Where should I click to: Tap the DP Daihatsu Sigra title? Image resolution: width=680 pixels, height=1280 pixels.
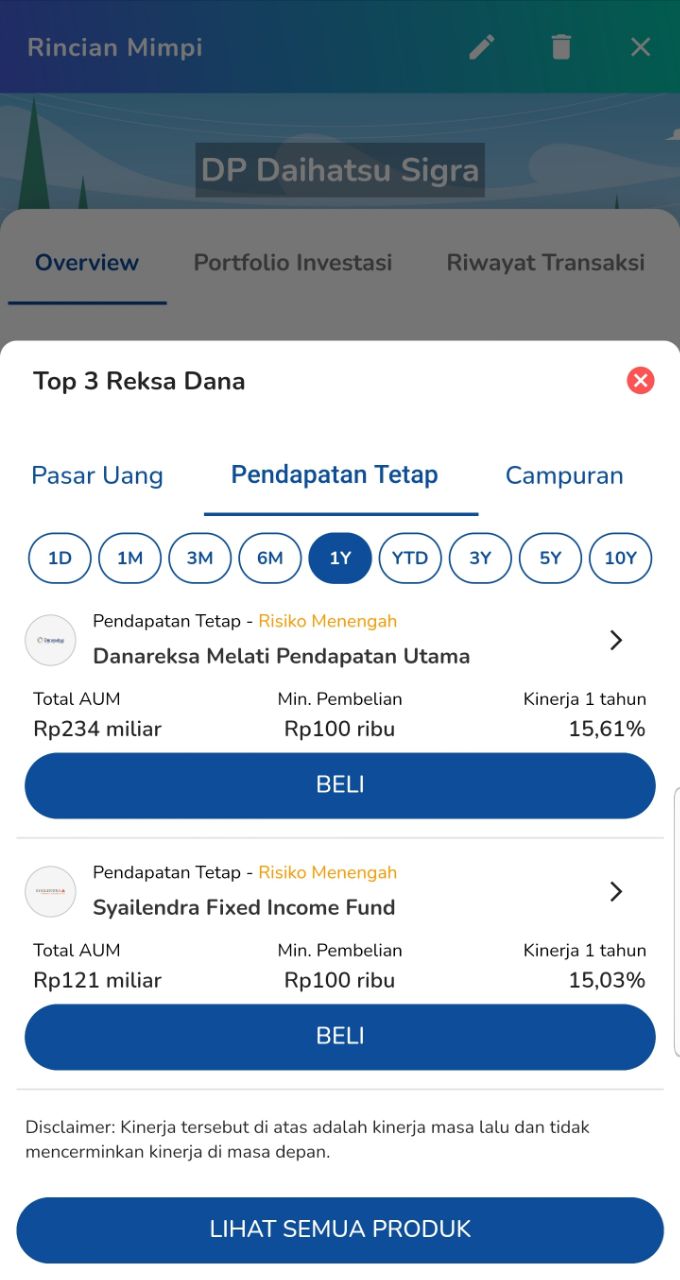click(340, 170)
